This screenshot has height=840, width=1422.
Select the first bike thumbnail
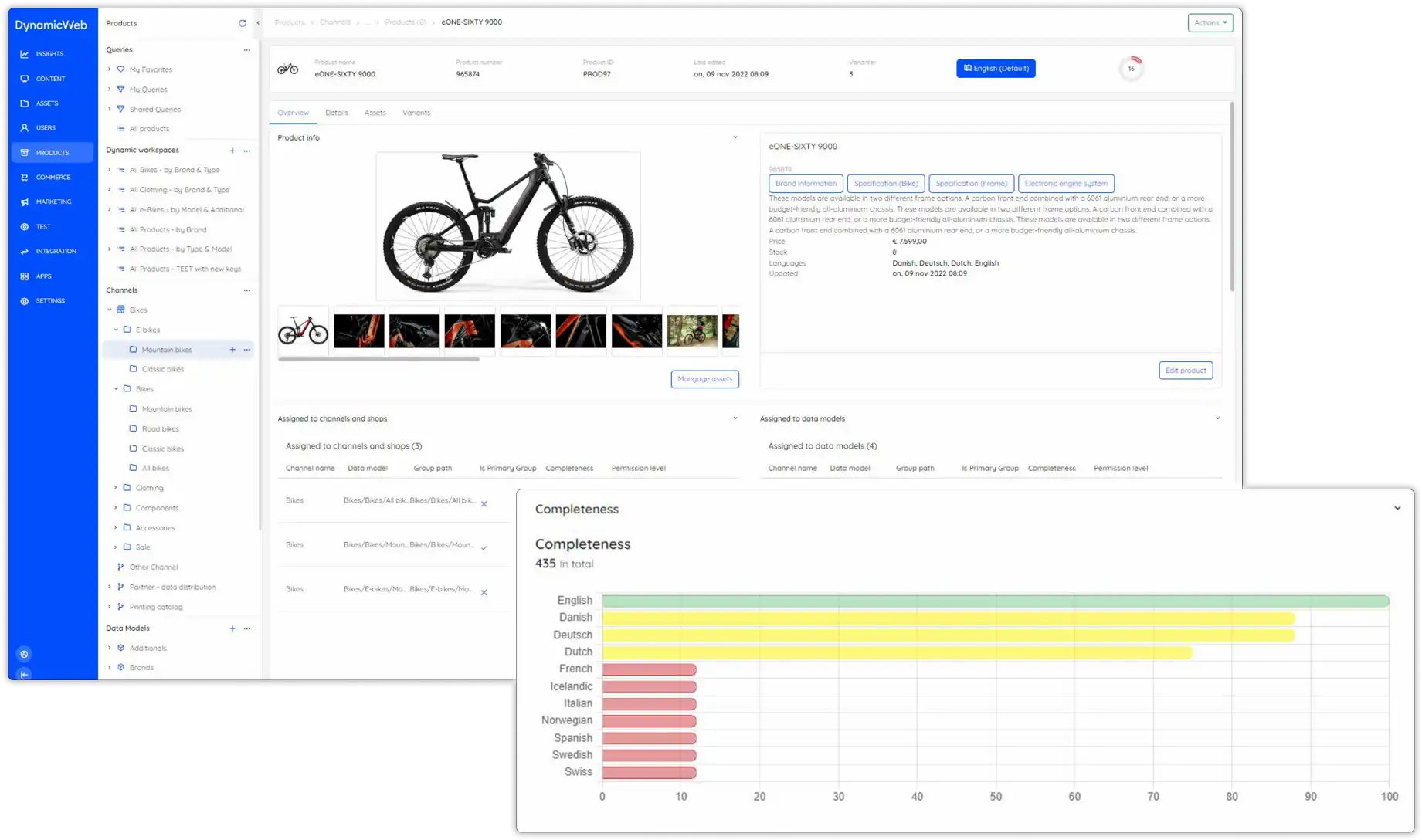click(304, 331)
